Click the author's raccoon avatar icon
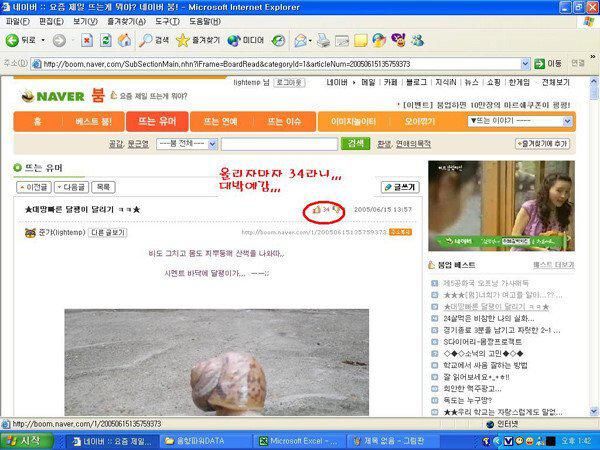The height and width of the screenshot is (450, 600). [30, 233]
